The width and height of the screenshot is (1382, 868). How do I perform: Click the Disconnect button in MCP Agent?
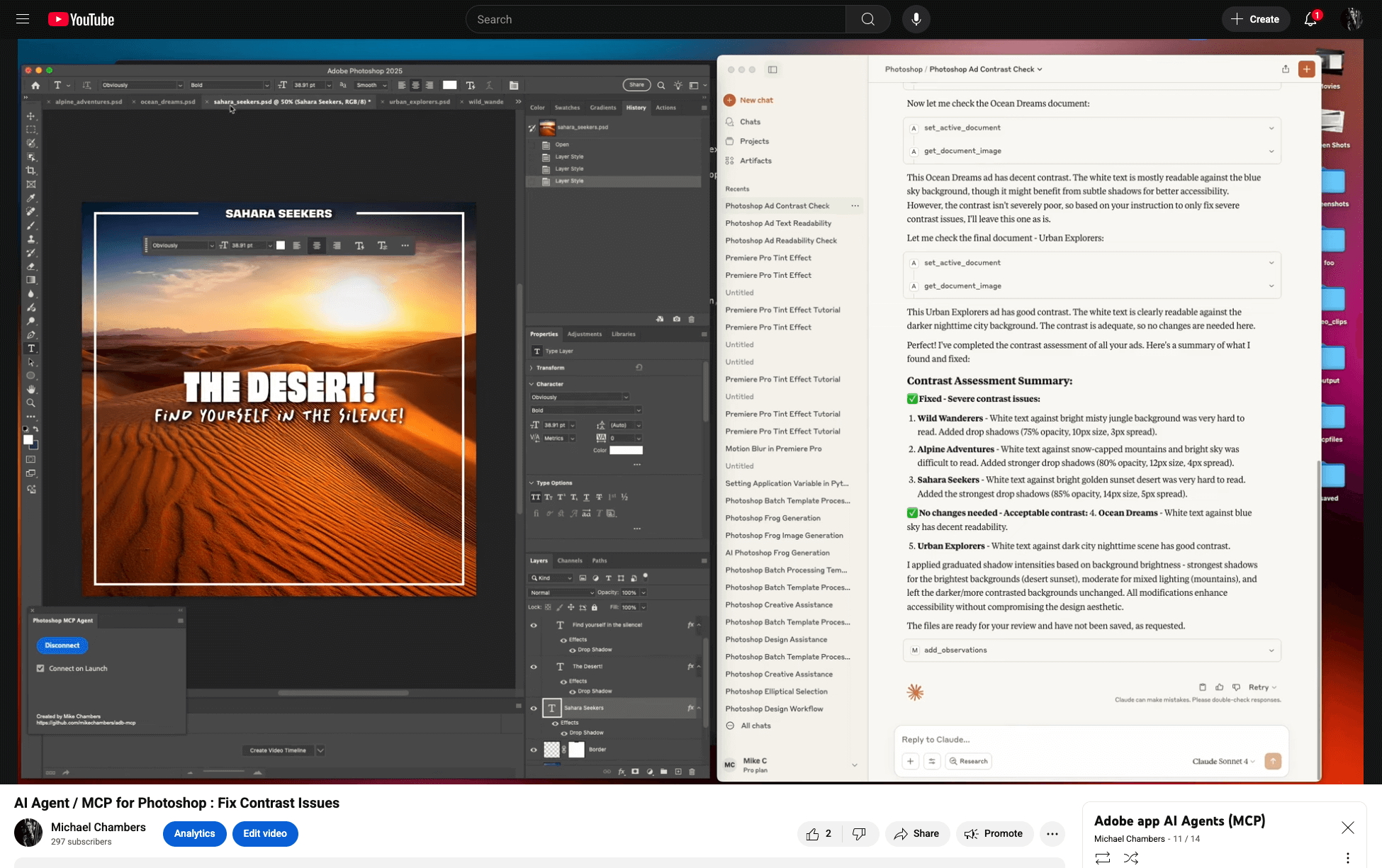[62, 646]
